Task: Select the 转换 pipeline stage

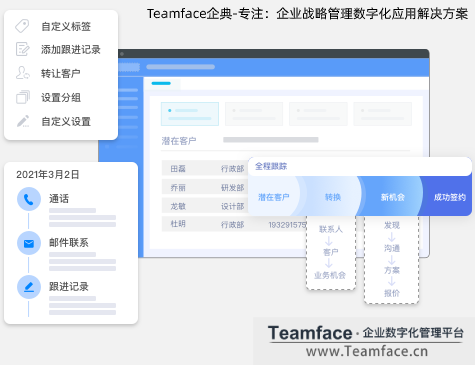Action: point(333,197)
